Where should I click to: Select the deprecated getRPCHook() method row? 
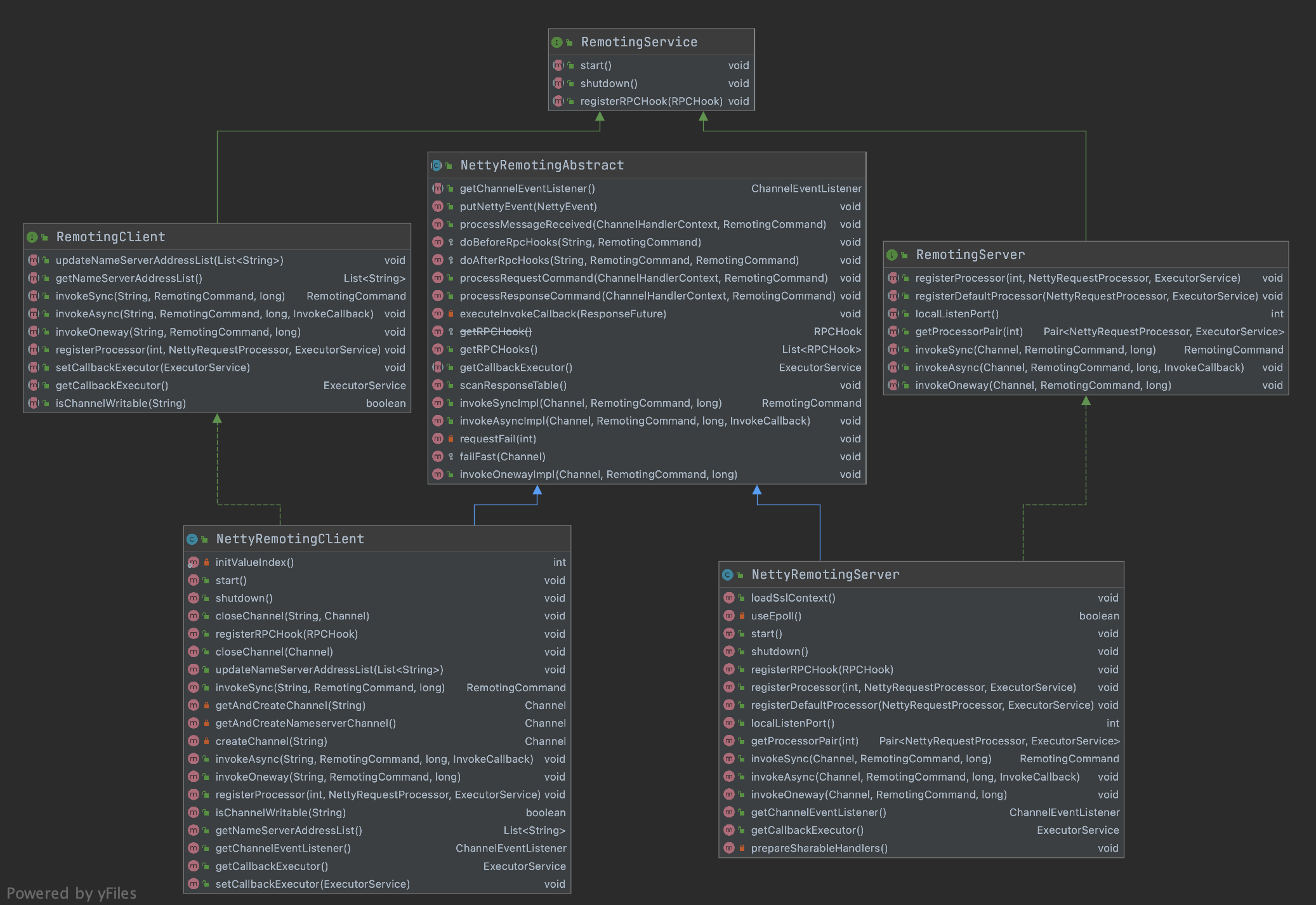tap(496, 331)
